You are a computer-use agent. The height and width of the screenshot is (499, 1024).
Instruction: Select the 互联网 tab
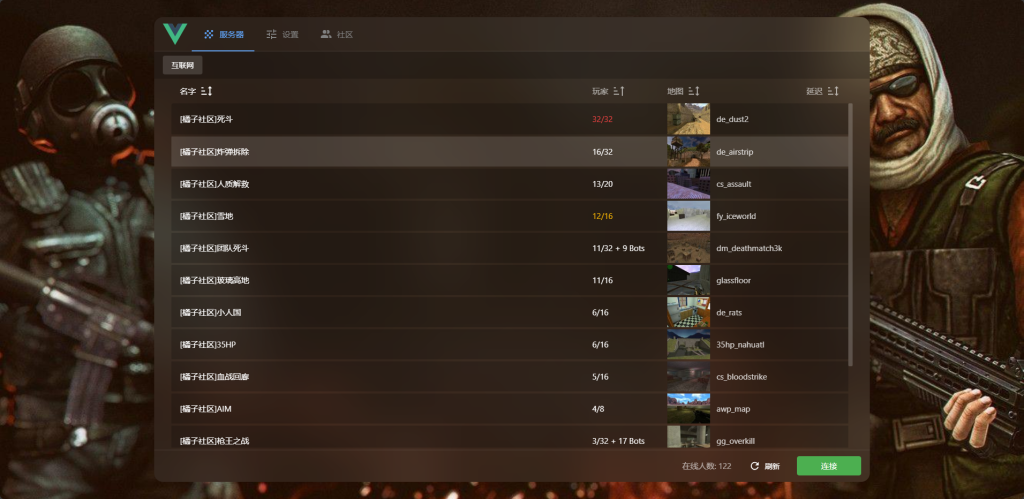click(183, 65)
